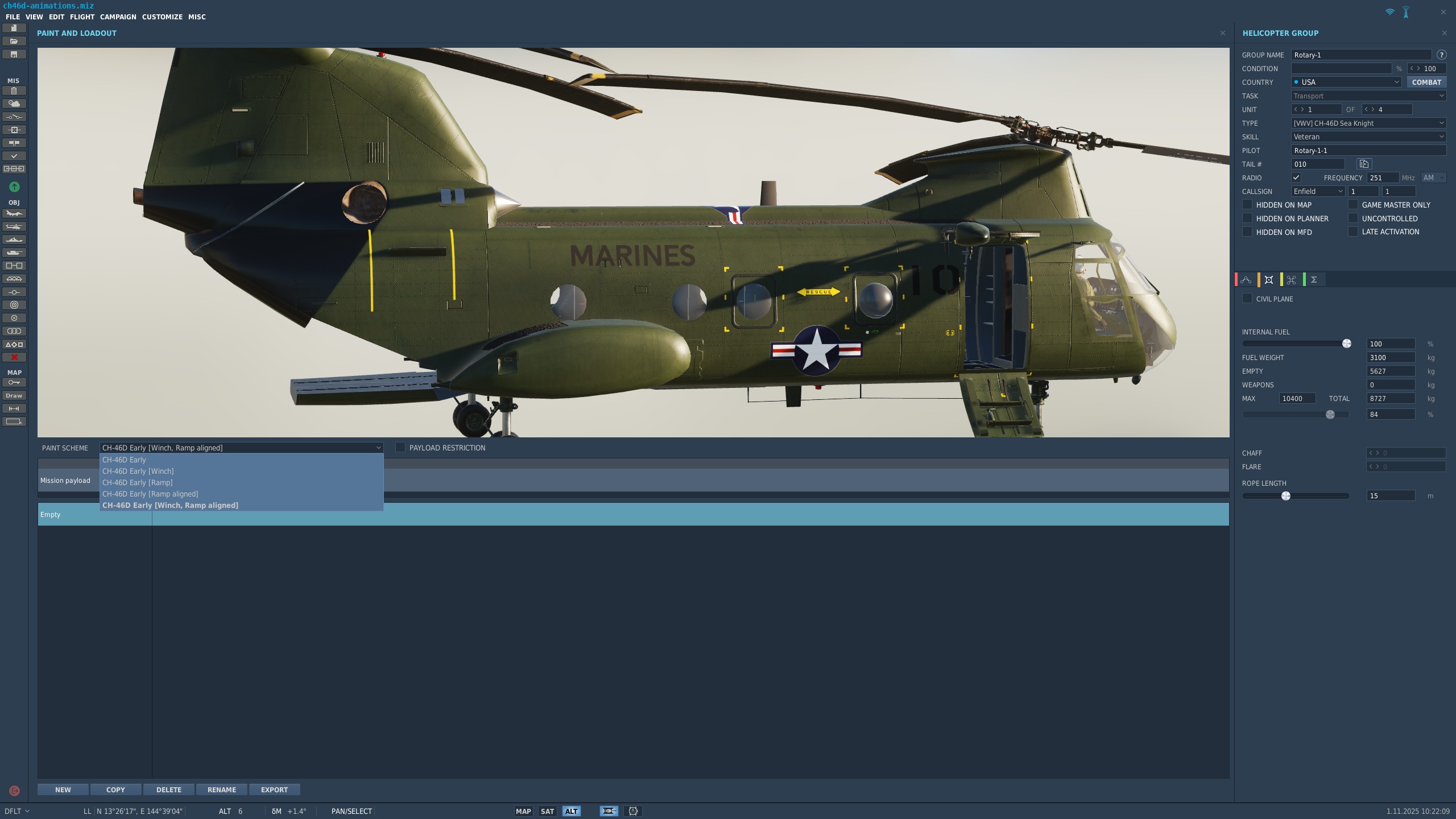Open the weather settings tool
The height and width of the screenshot is (819, 1456).
pos(14,104)
